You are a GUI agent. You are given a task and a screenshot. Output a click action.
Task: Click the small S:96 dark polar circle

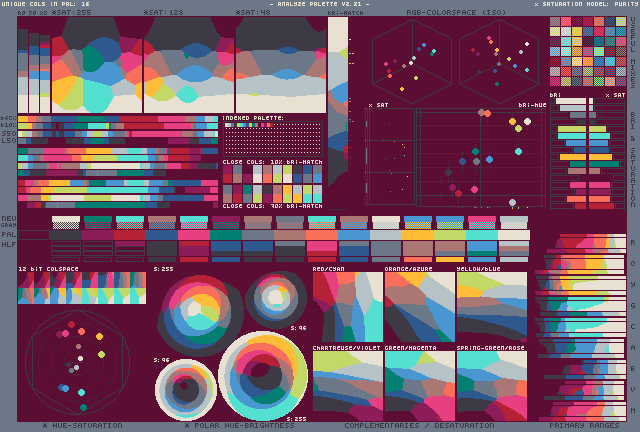[276, 299]
